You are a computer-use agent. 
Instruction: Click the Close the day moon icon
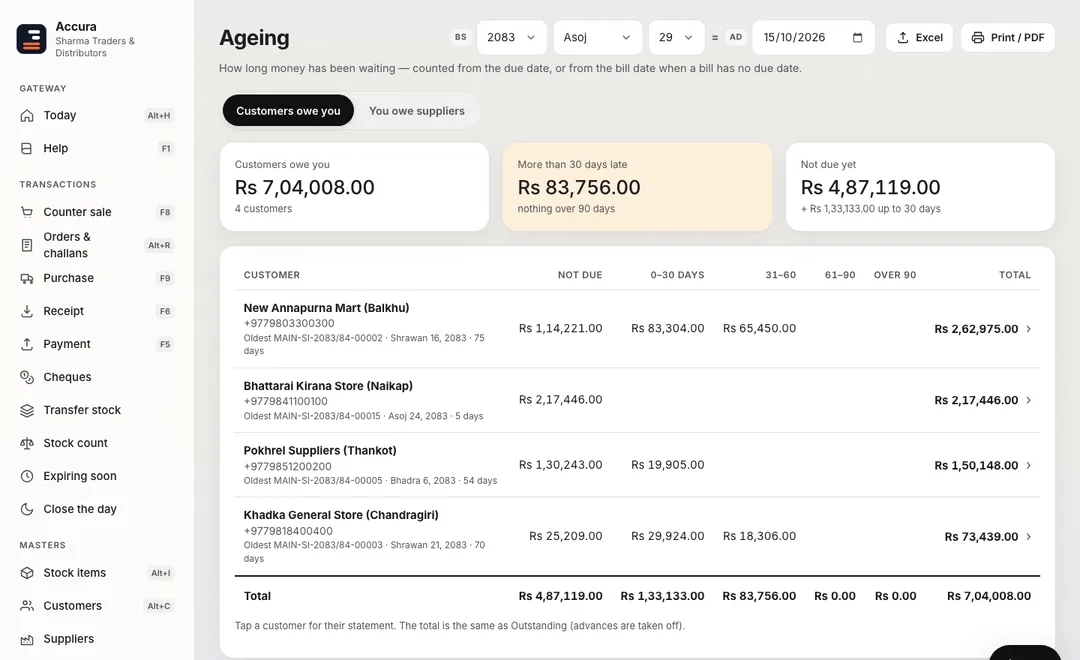pyautogui.click(x=27, y=509)
